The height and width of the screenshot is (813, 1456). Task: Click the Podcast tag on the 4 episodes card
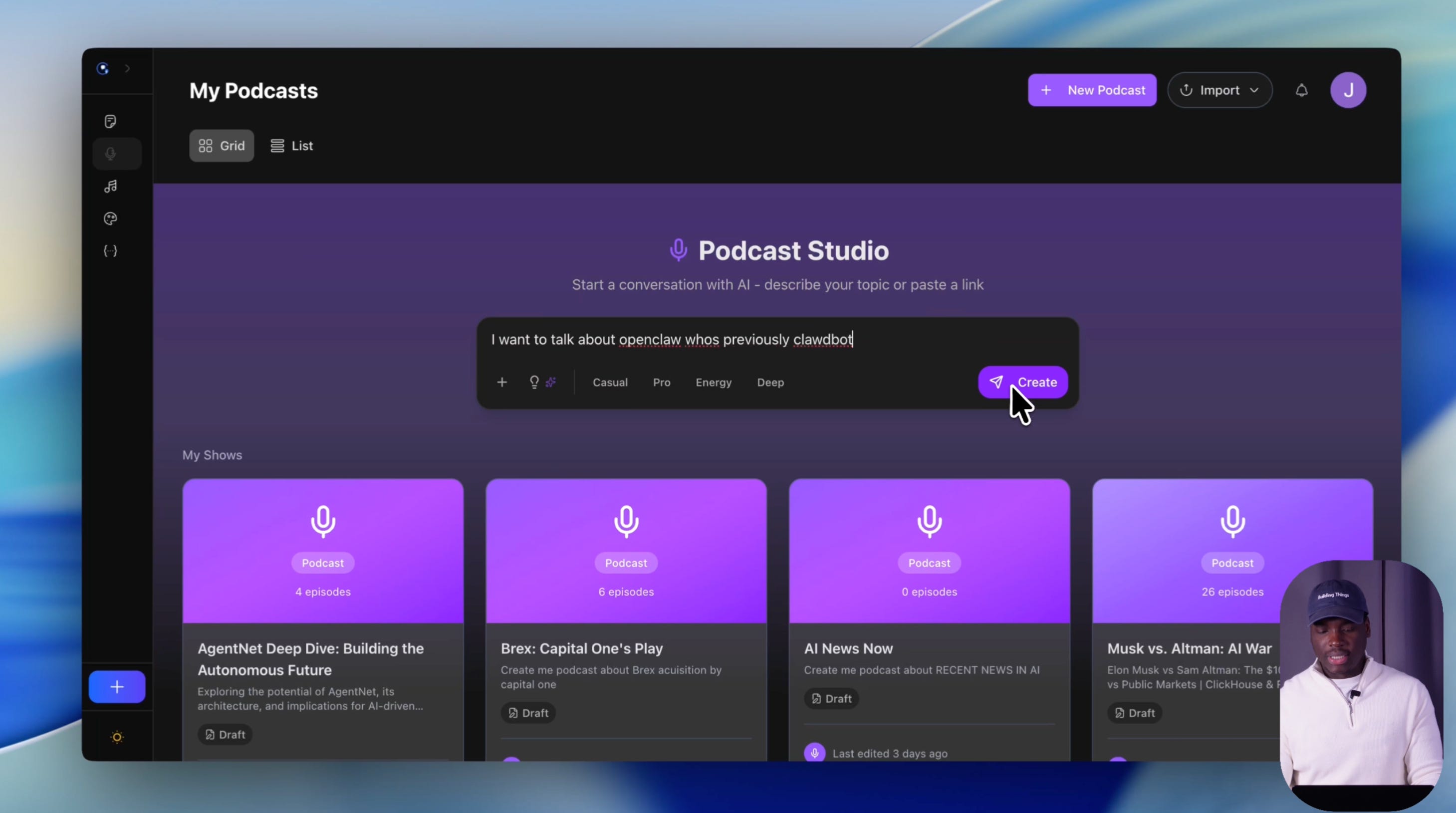[x=323, y=563]
